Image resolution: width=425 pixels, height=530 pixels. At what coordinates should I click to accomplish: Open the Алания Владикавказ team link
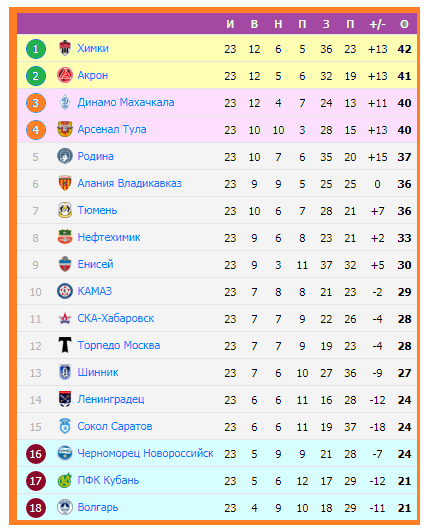click(129, 184)
